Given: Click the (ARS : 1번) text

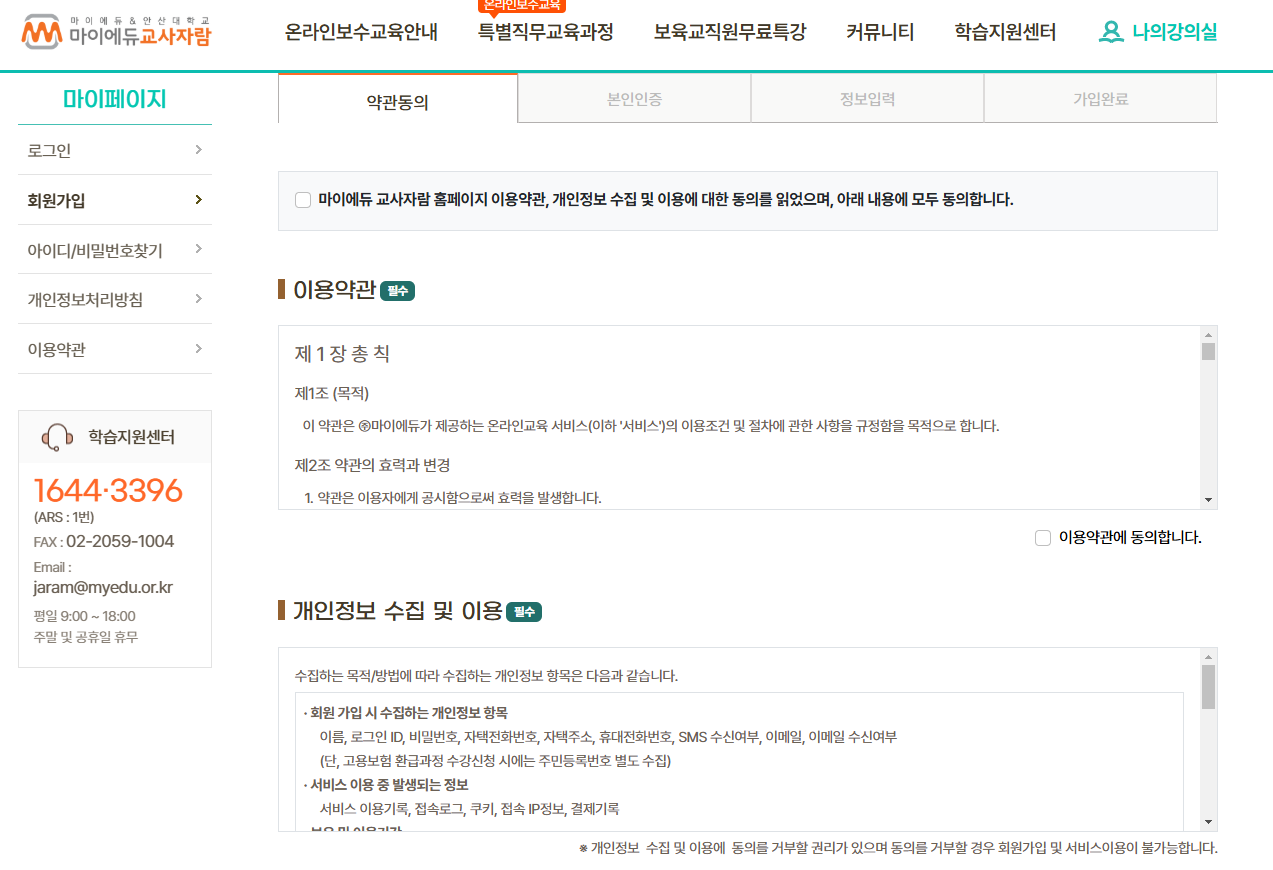Looking at the screenshot, I should (x=64, y=517).
